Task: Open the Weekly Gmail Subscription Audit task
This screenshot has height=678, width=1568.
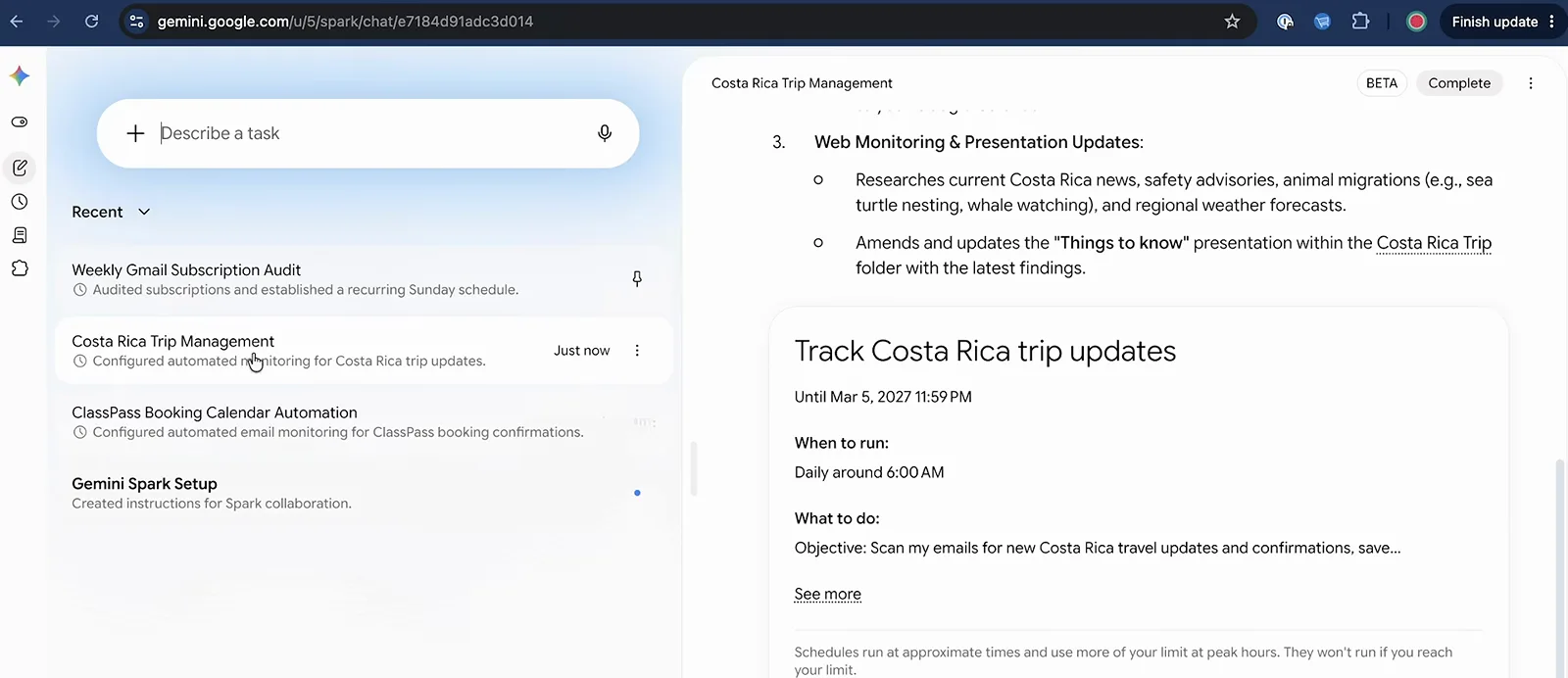Action: point(364,279)
